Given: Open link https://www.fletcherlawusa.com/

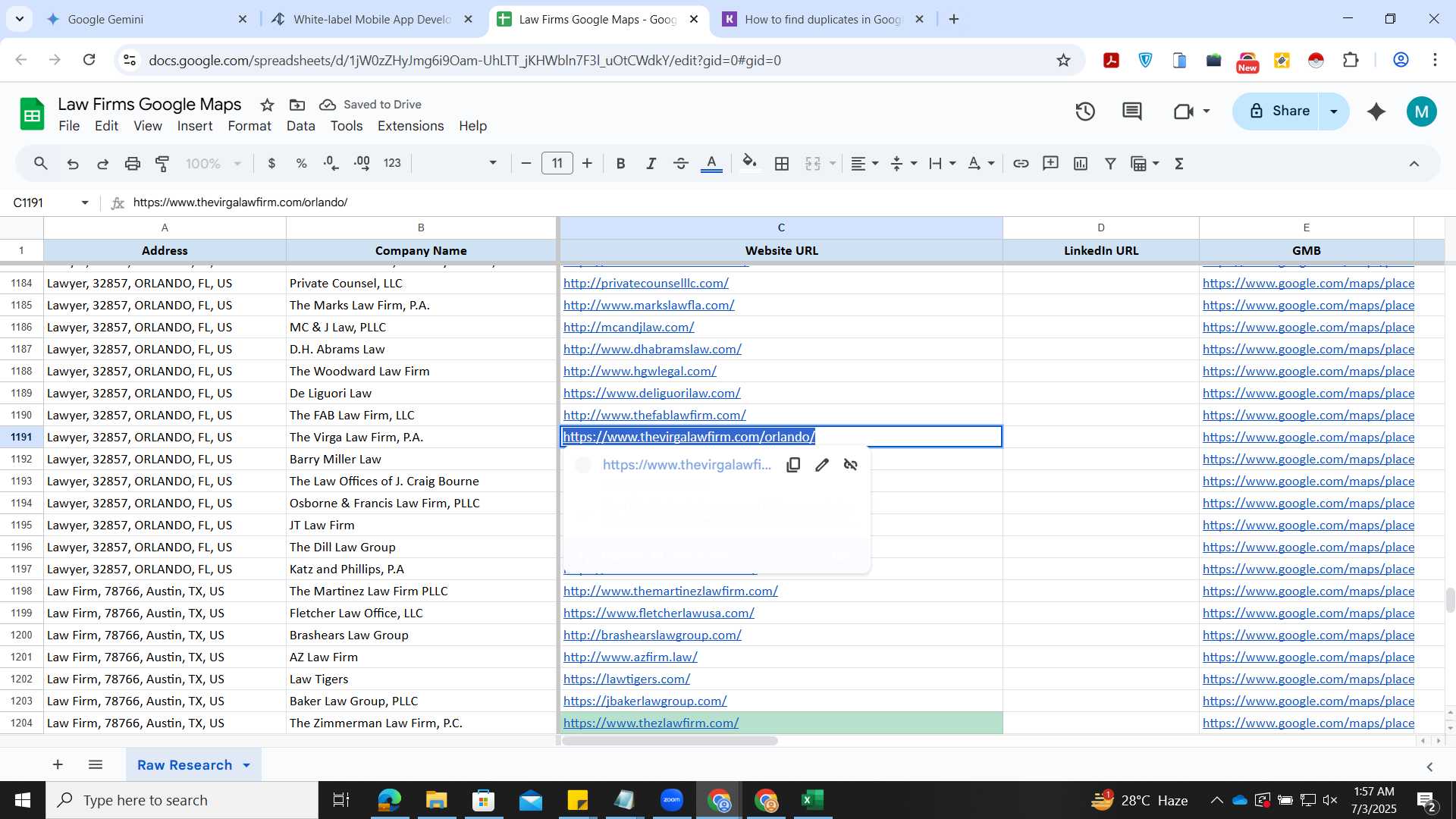Looking at the screenshot, I should click(x=659, y=613).
